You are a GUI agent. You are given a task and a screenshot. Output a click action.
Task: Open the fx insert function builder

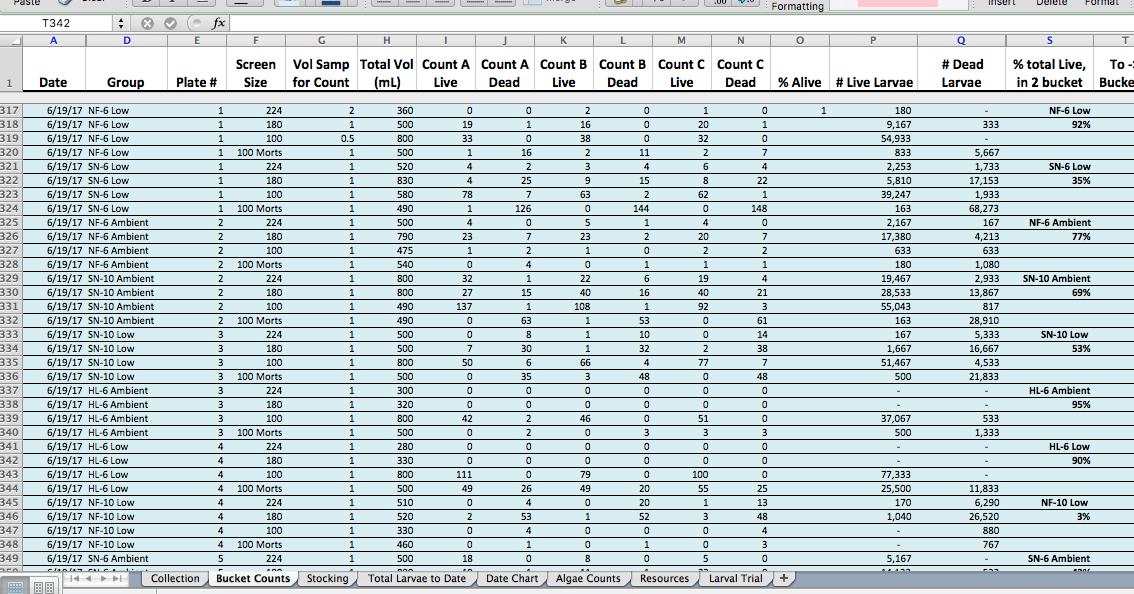click(218, 23)
